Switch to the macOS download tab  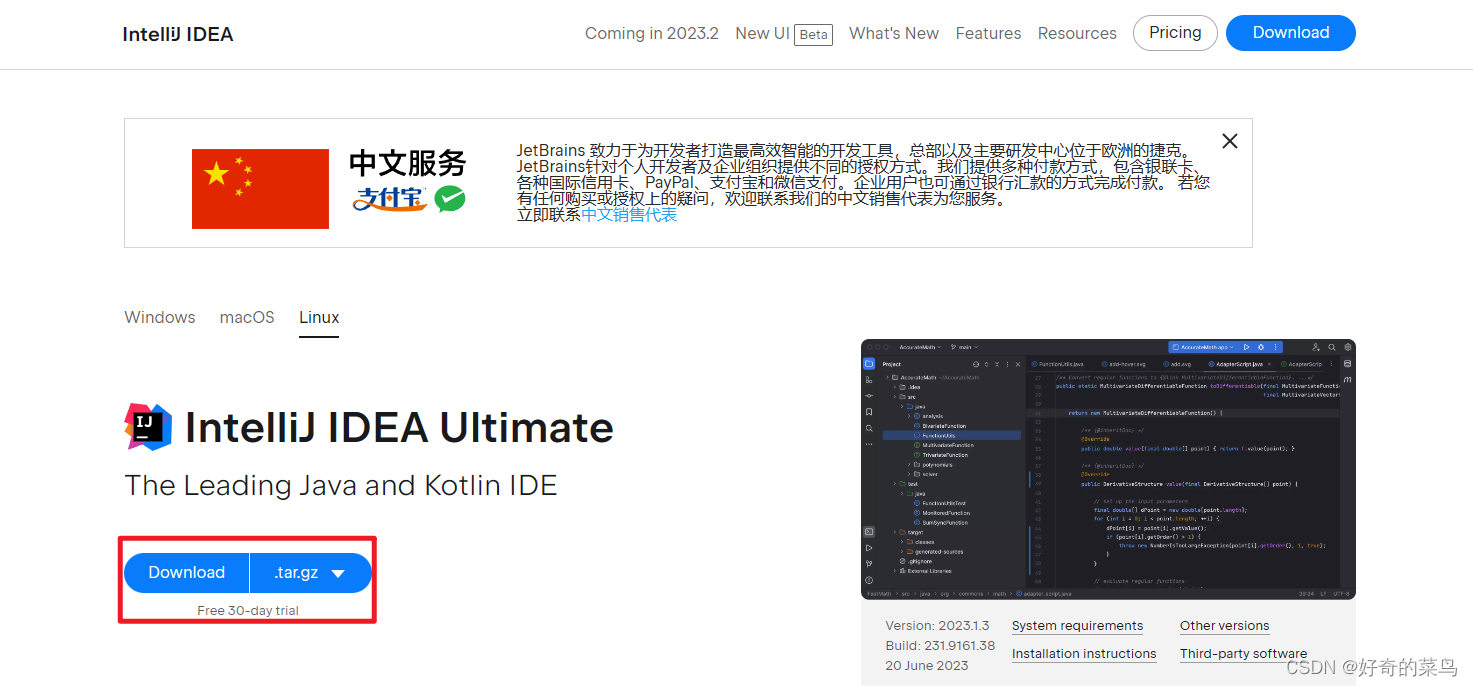click(246, 317)
